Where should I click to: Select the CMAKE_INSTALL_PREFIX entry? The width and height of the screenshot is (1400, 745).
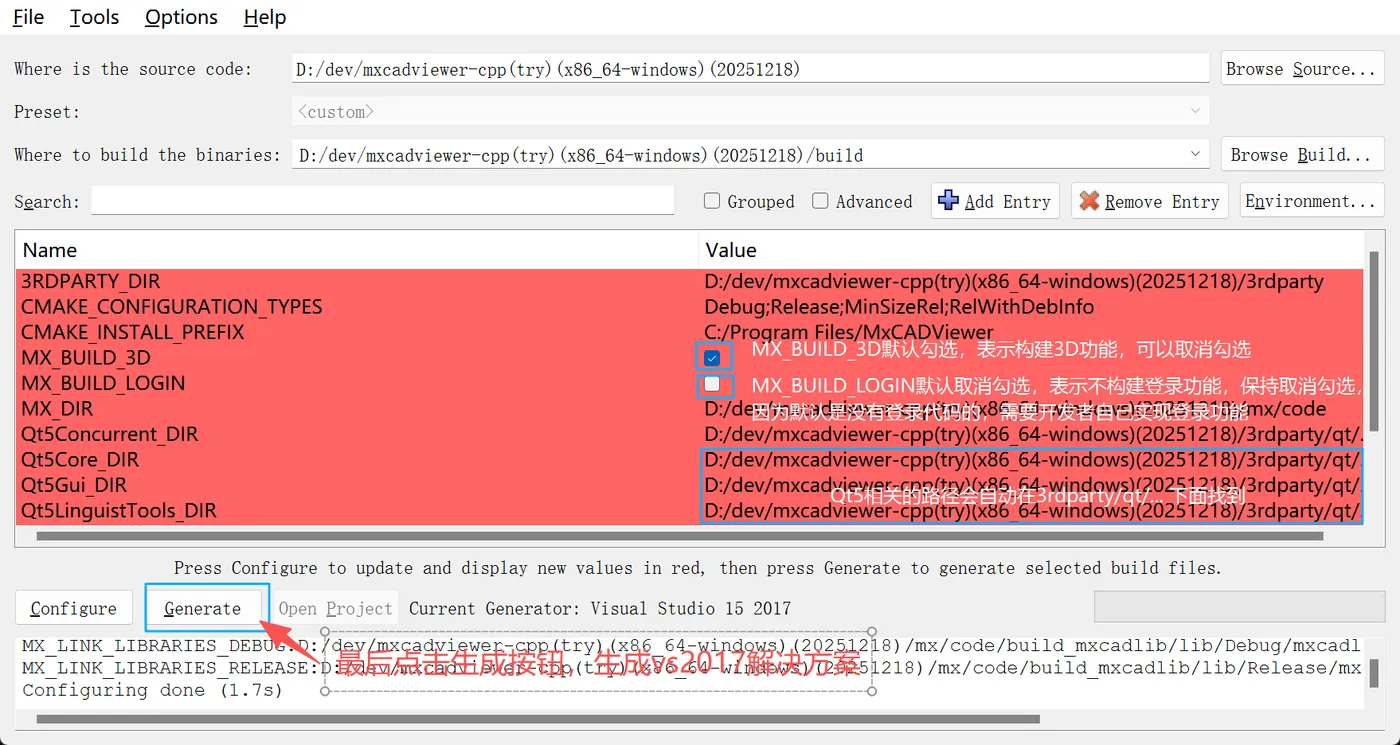pos(132,332)
